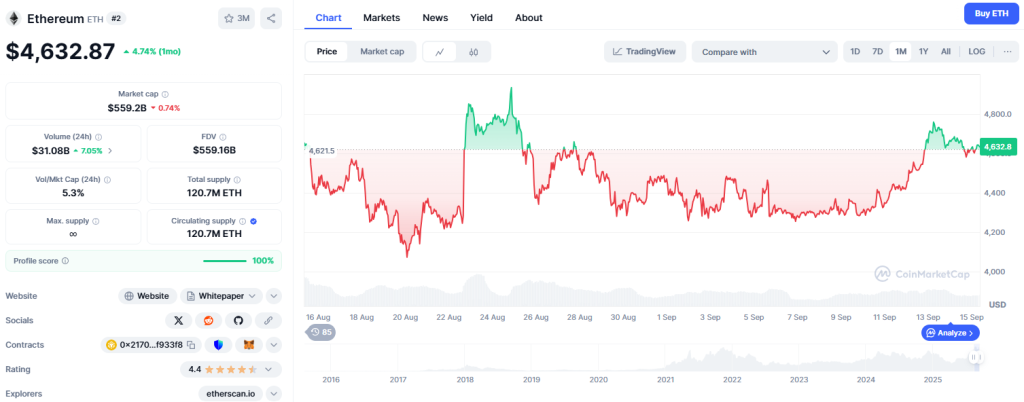Image resolution: width=1024 pixels, height=402 pixels.
Task: Switch to the Markets tab
Action: (381, 18)
